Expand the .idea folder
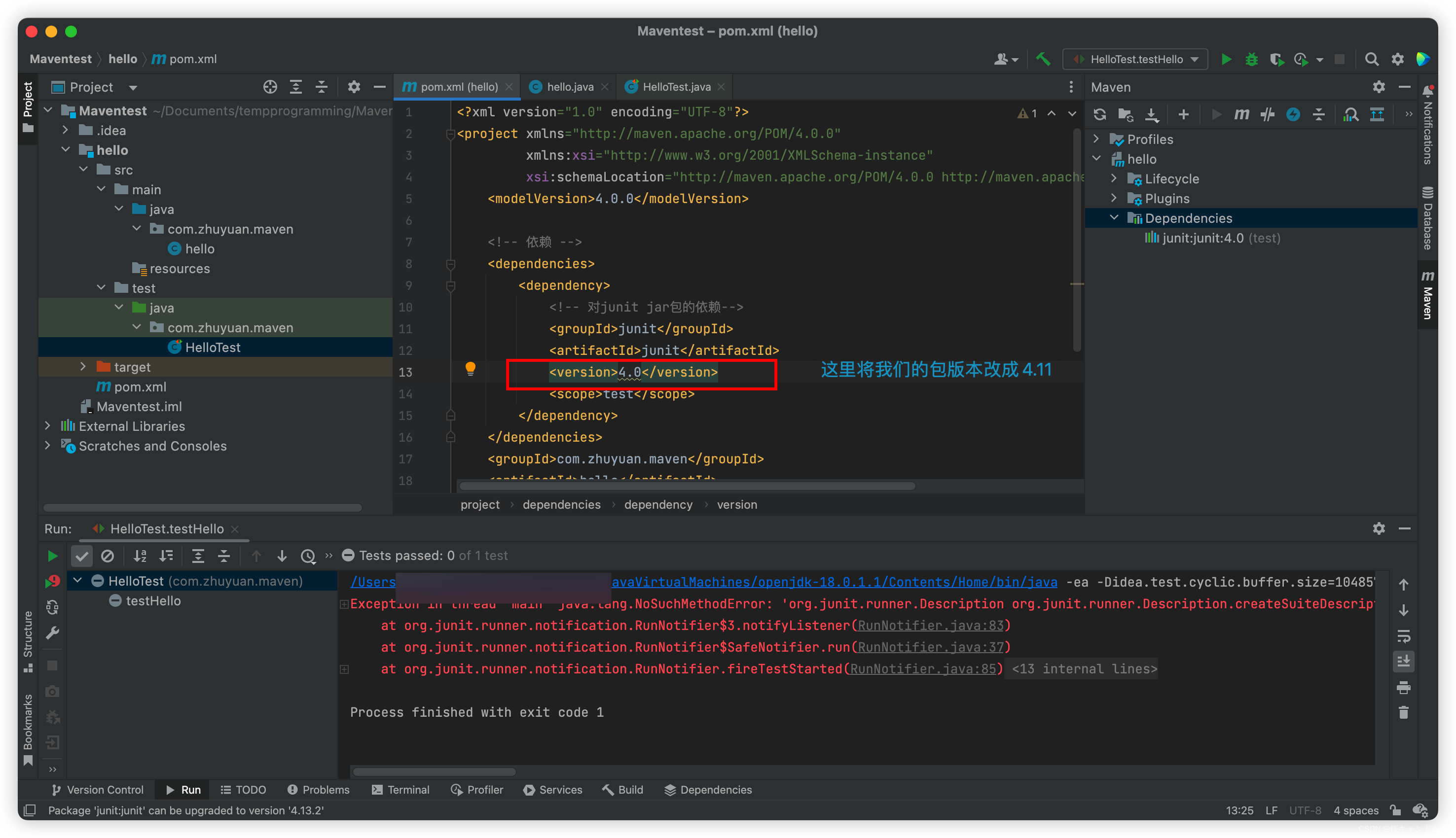This screenshot has width=1456, height=838. coord(66,130)
